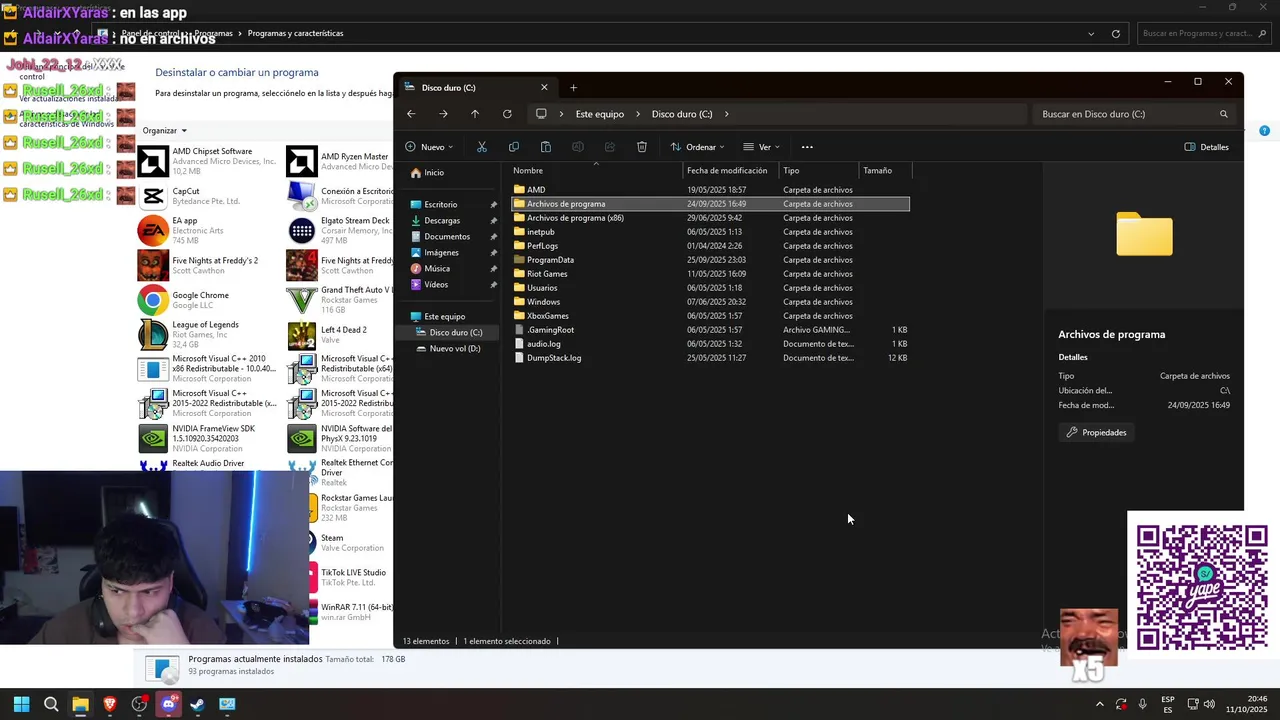Select Archivos de programa (x86) folder
Image resolution: width=1280 pixels, height=720 pixels.
710,217
